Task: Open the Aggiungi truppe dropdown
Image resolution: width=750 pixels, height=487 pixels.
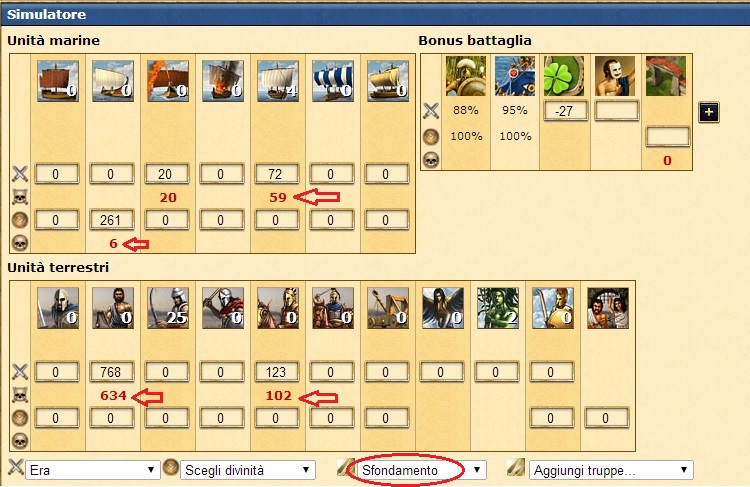Action: pos(611,470)
